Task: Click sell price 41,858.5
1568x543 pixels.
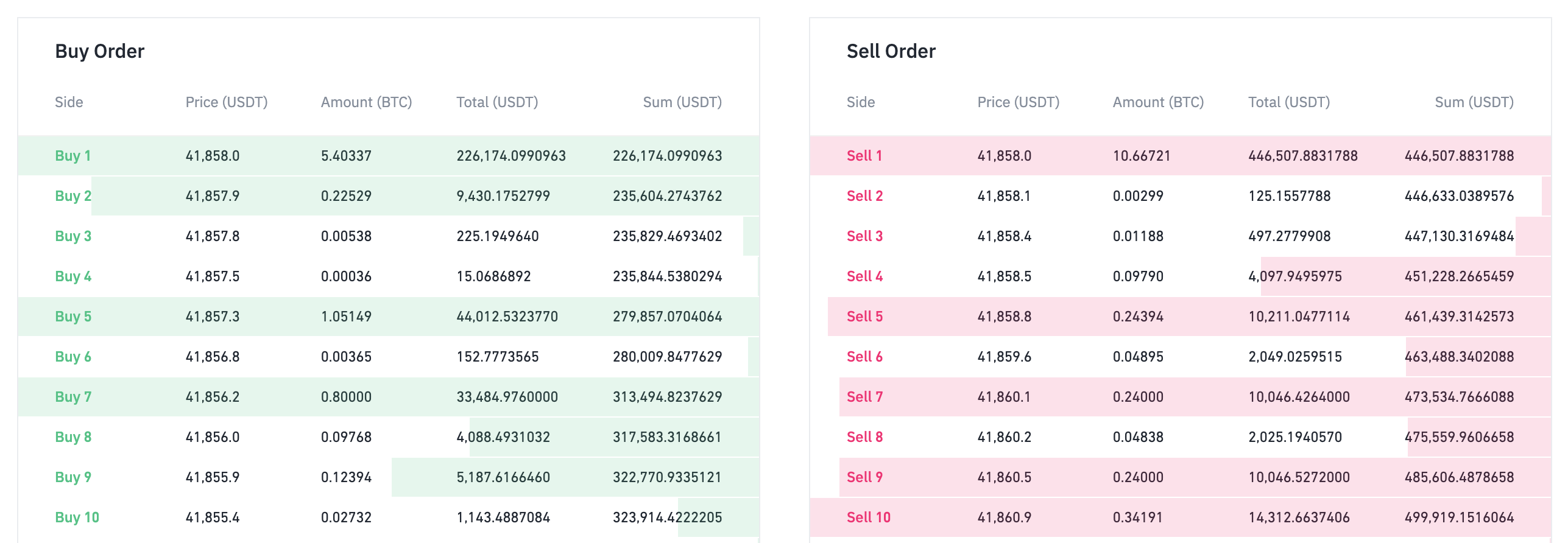Action: coord(1005,276)
